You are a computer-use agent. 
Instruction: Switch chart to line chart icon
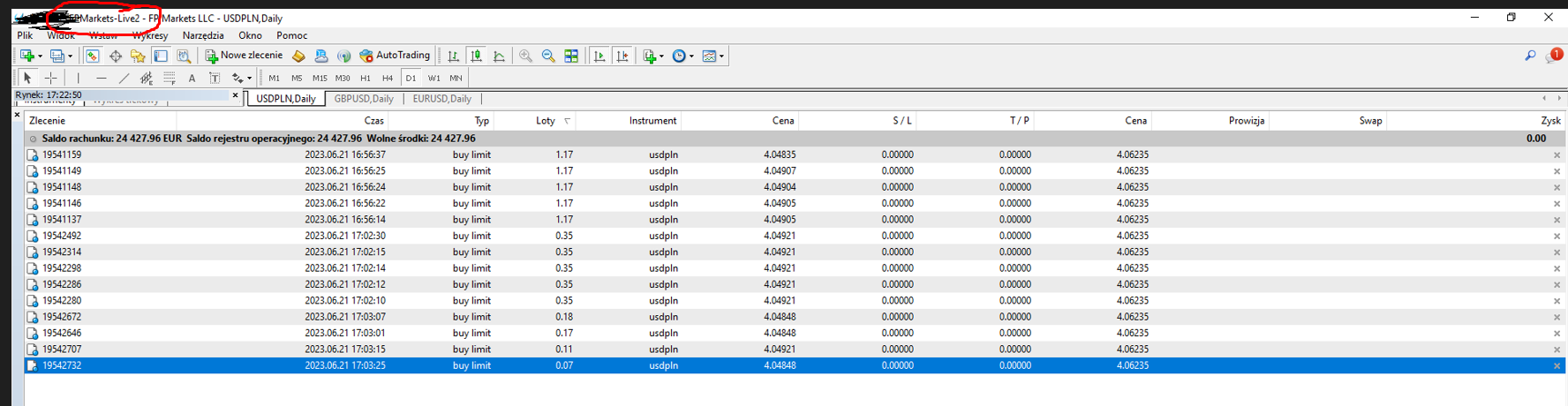499,56
